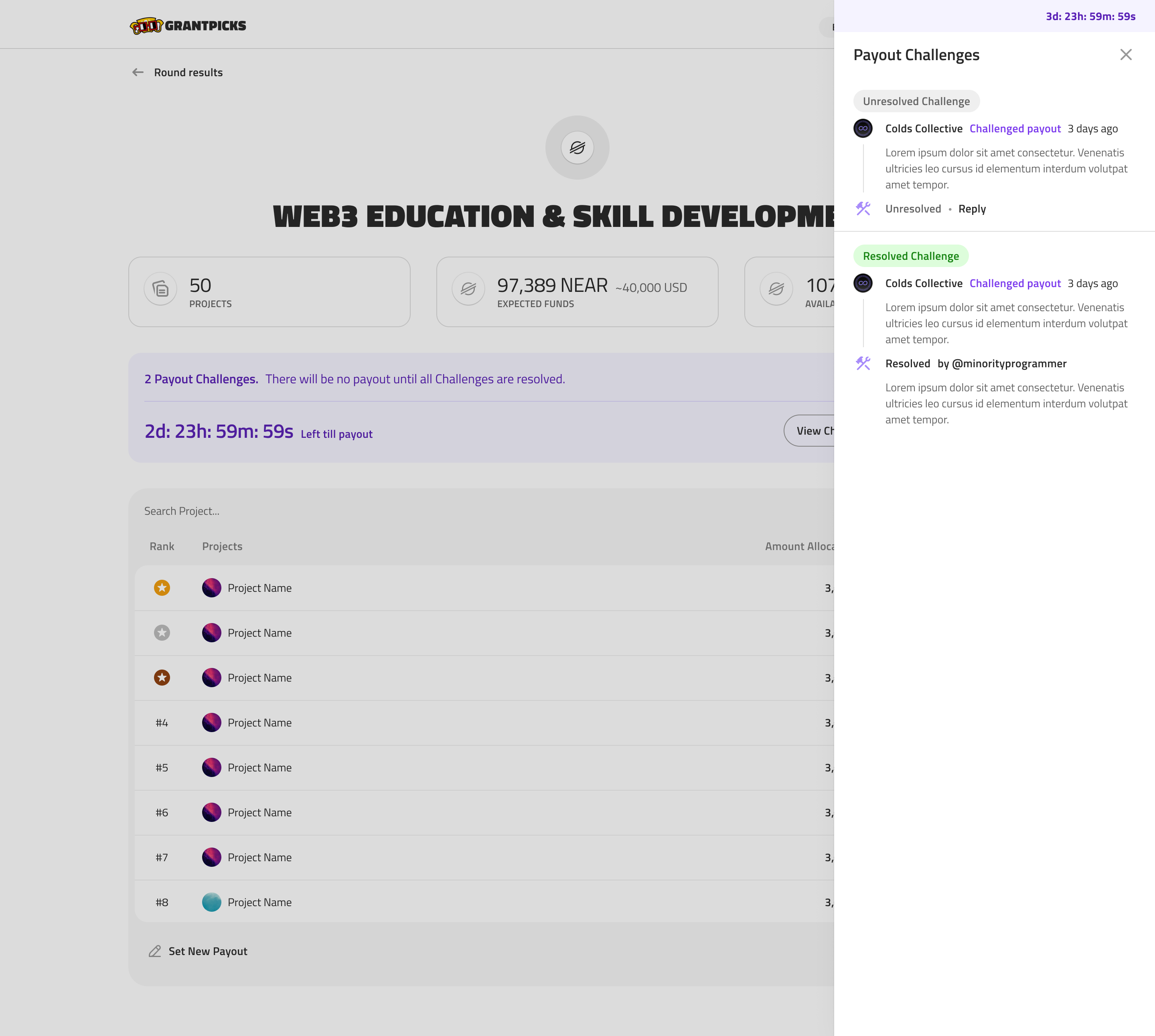
Task: Select the Unresolved Challenge tag
Action: [x=916, y=101]
